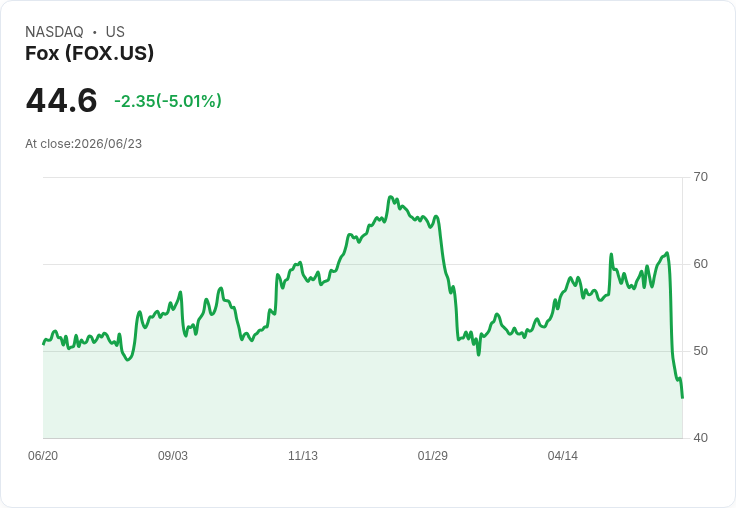Viewport: 736px width, 508px height.
Task: Click the 06/20 x-axis date label
Action: tap(43, 456)
